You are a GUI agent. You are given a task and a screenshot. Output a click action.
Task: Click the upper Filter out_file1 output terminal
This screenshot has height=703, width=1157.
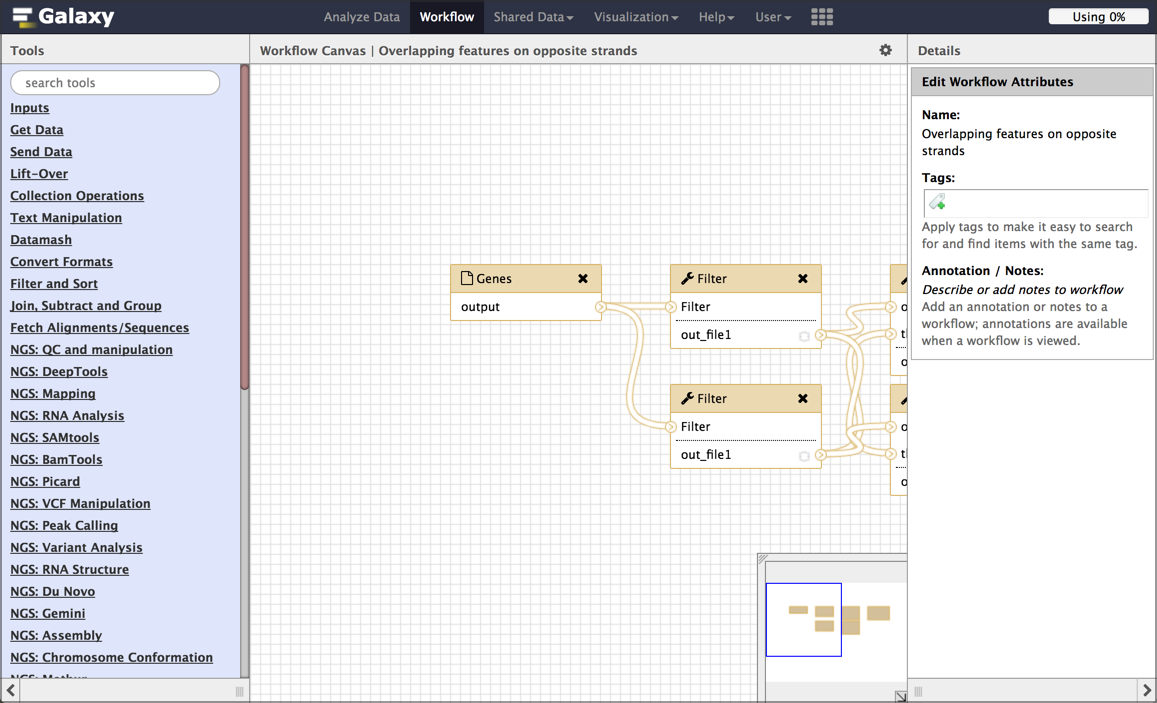pos(821,335)
